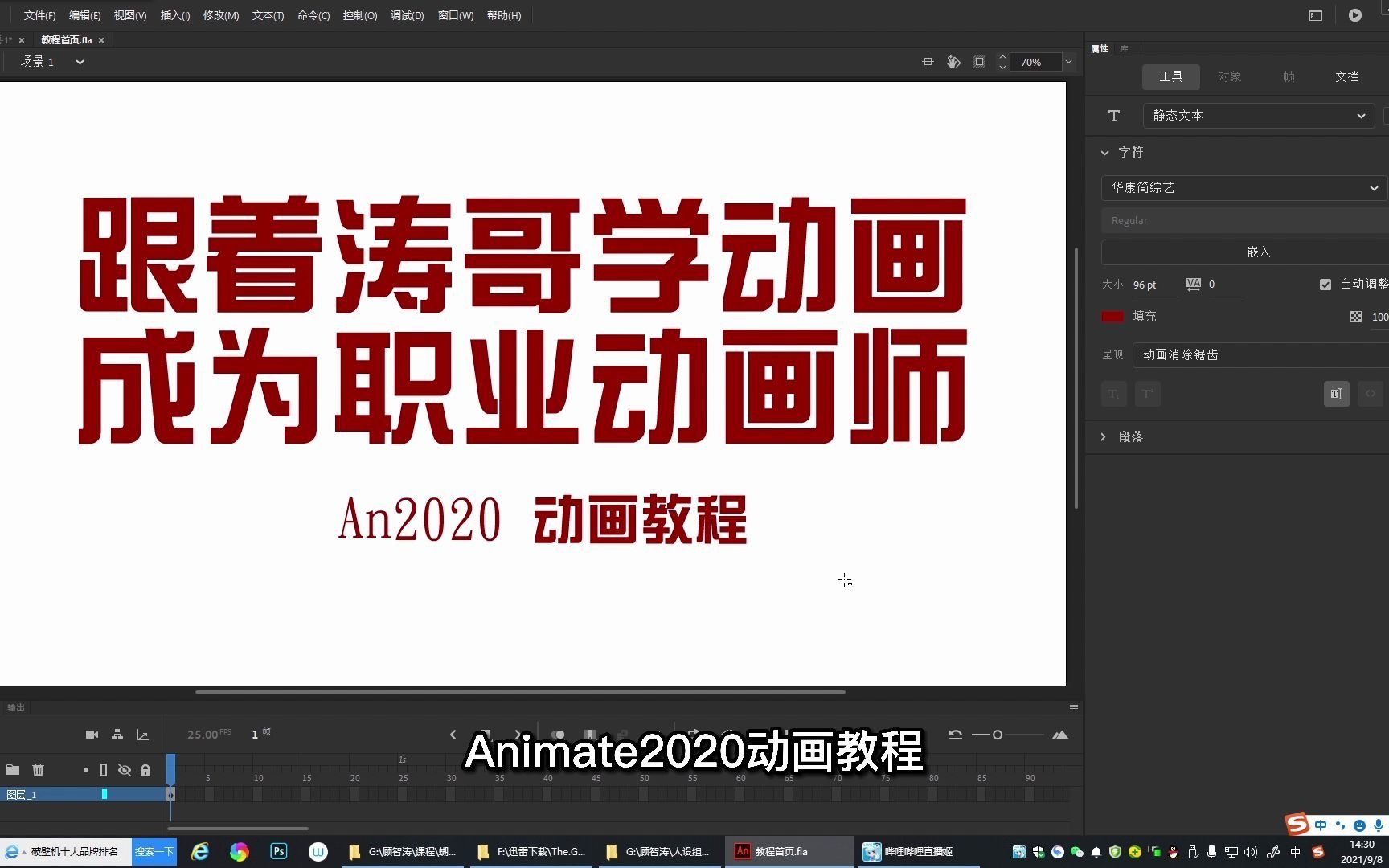Image resolution: width=1389 pixels, height=868 pixels.
Task: Select the rotate stage hand tool
Action: coord(953,62)
